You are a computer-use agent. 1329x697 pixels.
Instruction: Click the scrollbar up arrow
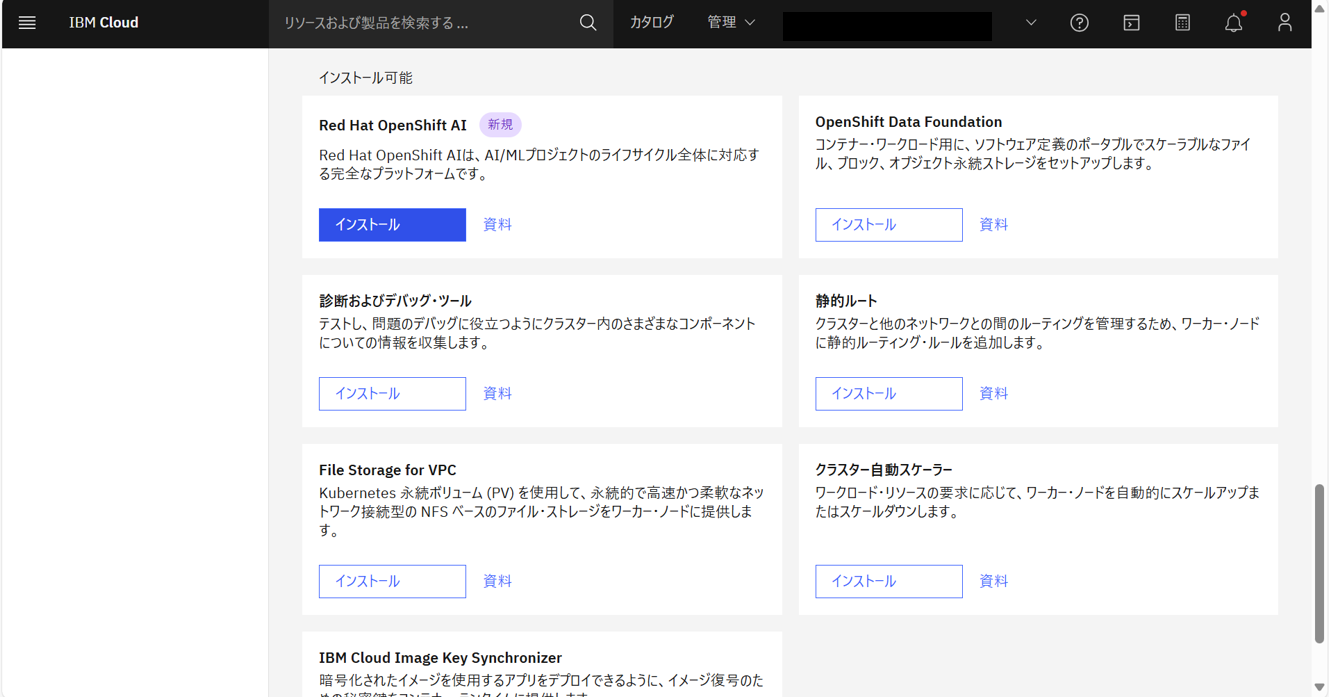[x=1319, y=8]
